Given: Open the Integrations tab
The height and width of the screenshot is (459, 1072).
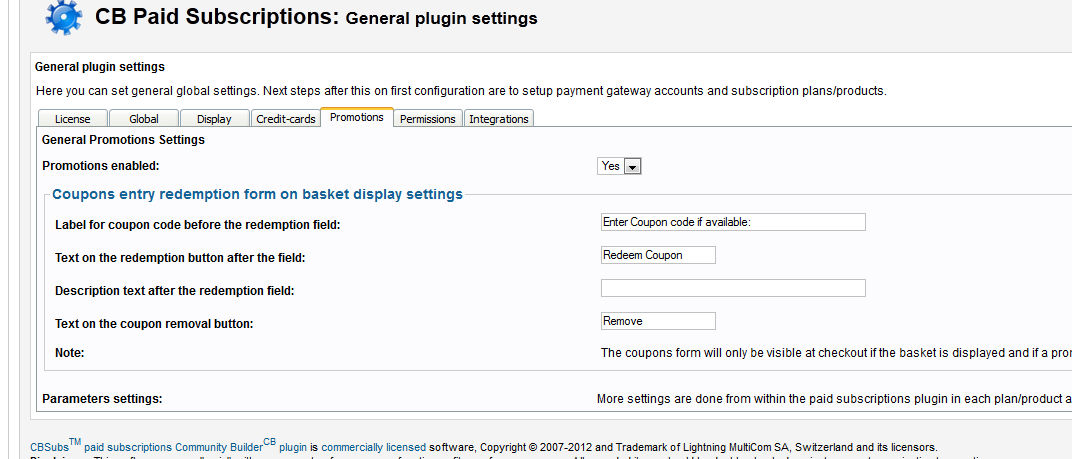Looking at the screenshot, I should coord(498,118).
